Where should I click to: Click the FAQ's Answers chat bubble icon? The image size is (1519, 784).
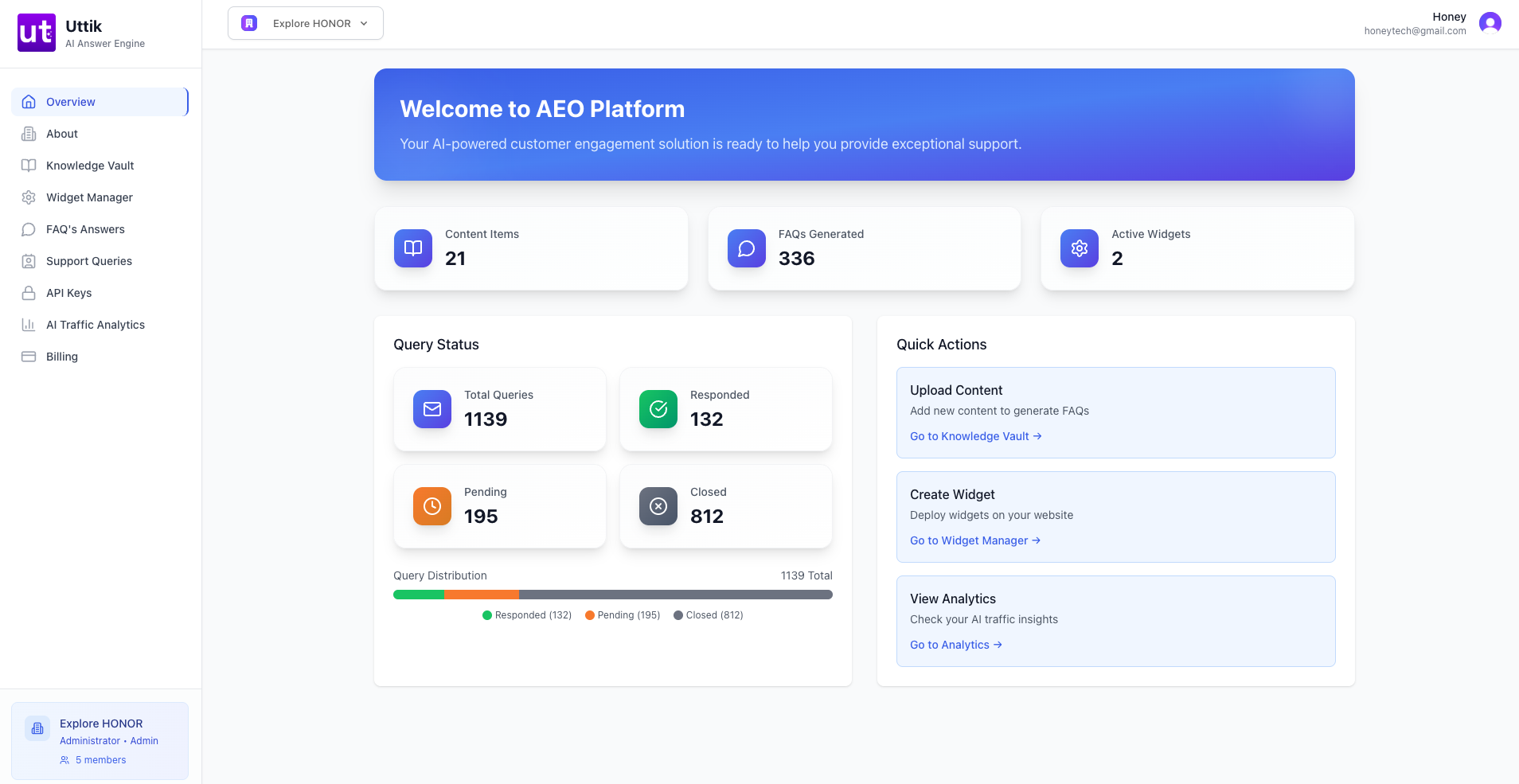[29, 229]
